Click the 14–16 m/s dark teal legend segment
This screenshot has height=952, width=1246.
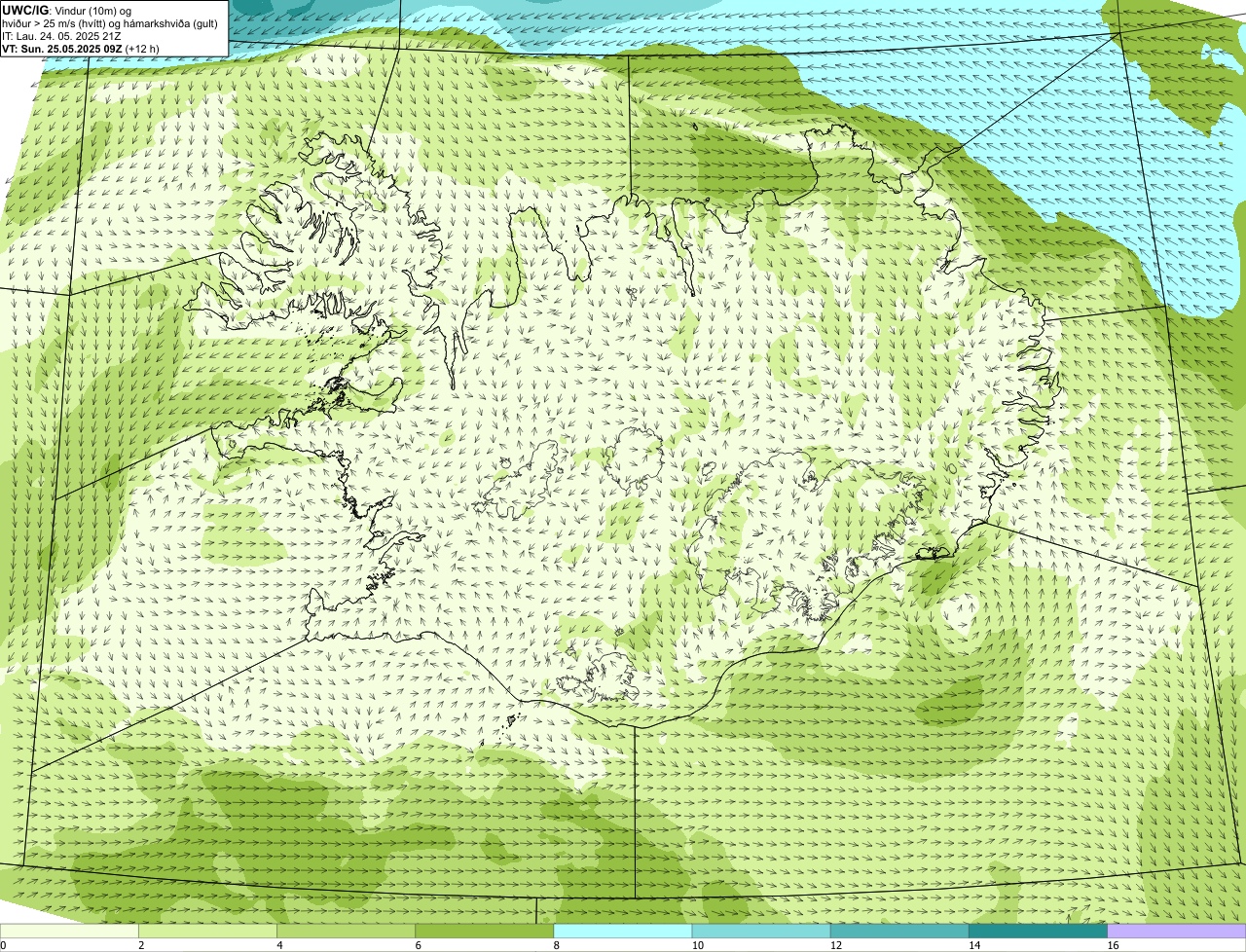click(x=1038, y=932)
